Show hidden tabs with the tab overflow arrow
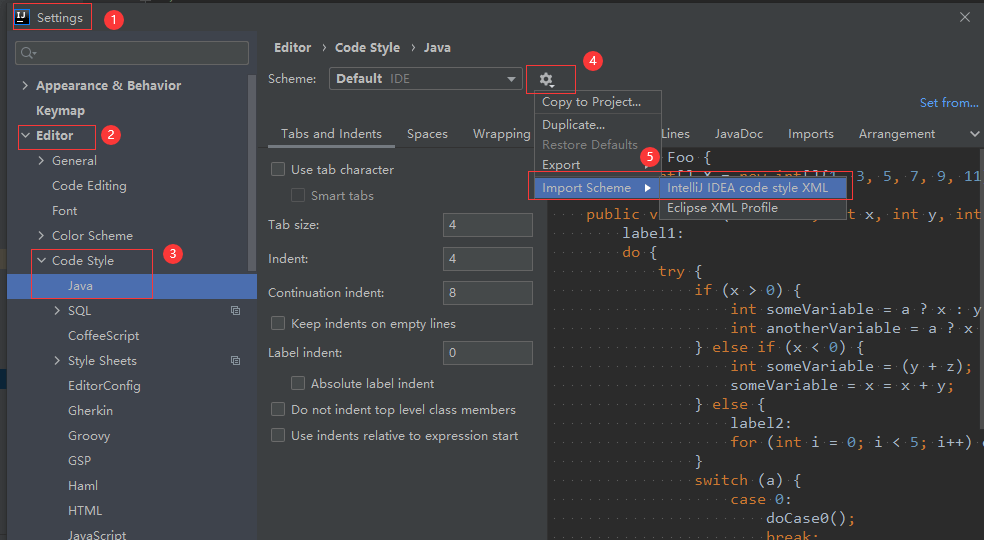The height and width of the screenshot is (540, 984). click(974, 134)
